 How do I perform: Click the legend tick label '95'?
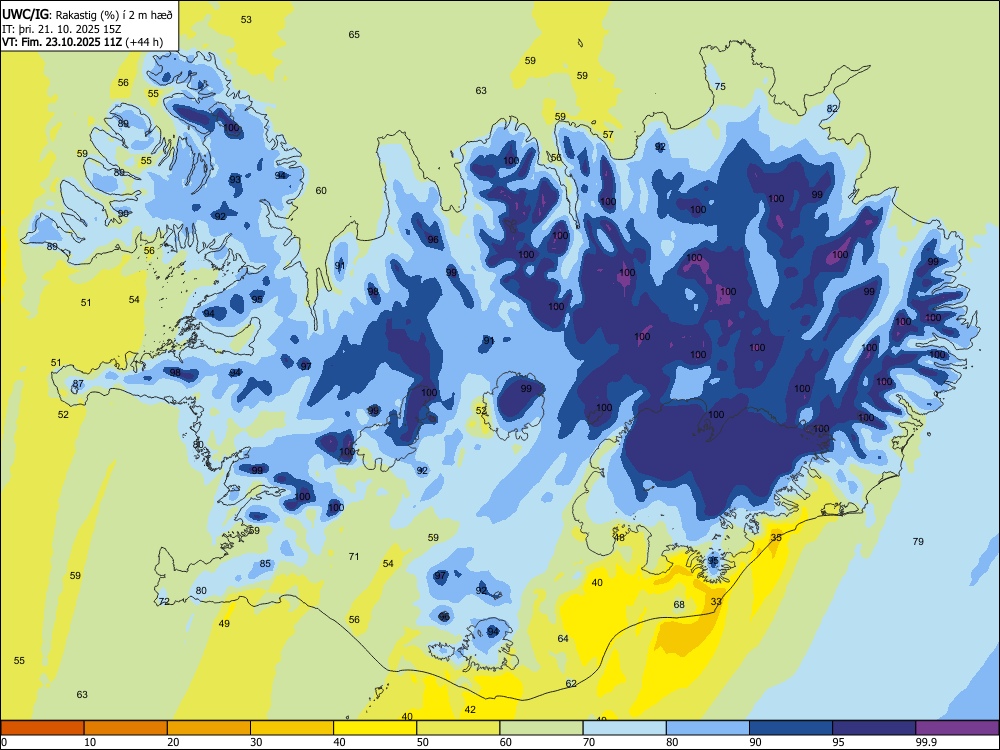[x=839, y=742]
